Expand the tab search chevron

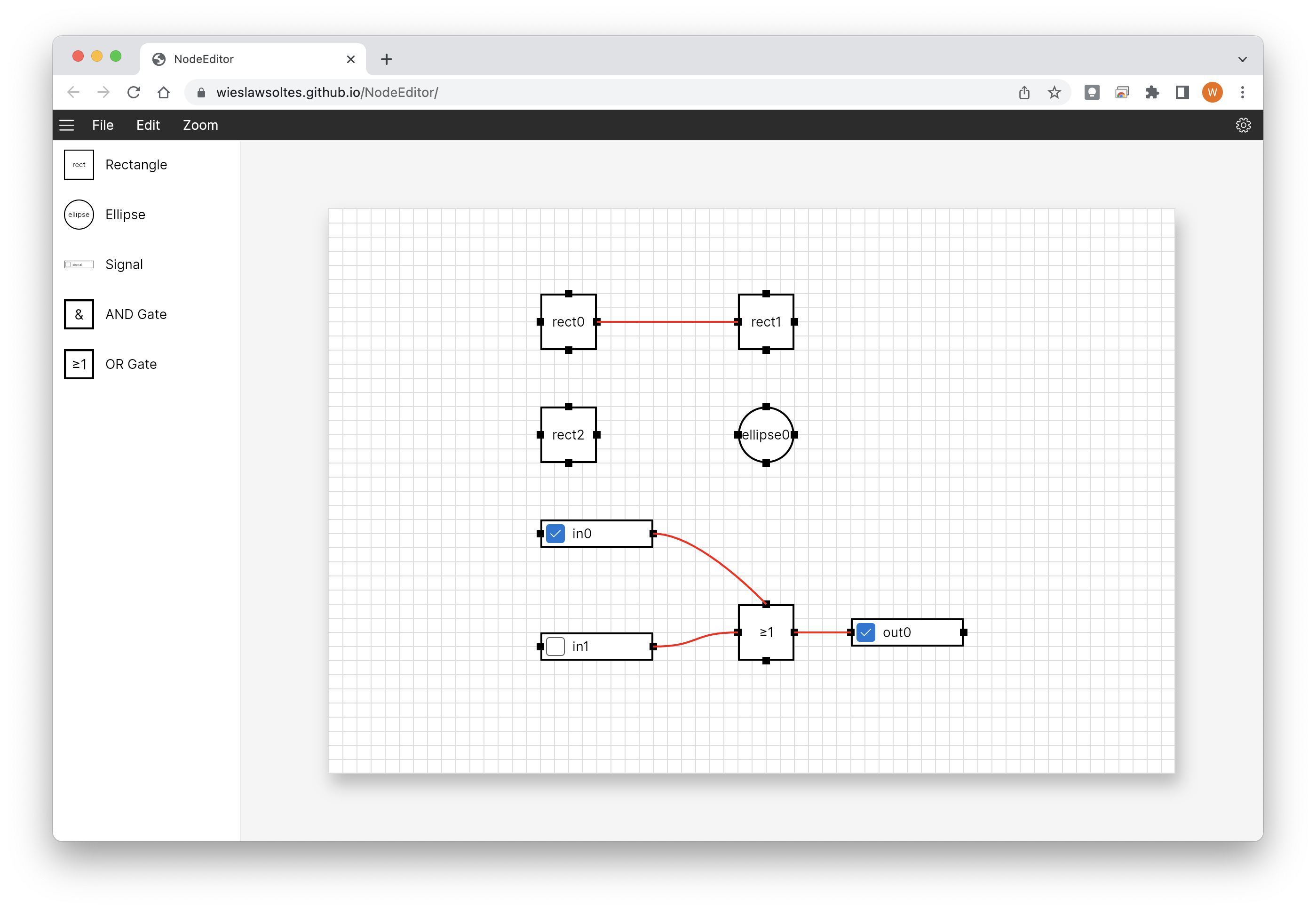pyautogui.click(x=1242, y=59)
